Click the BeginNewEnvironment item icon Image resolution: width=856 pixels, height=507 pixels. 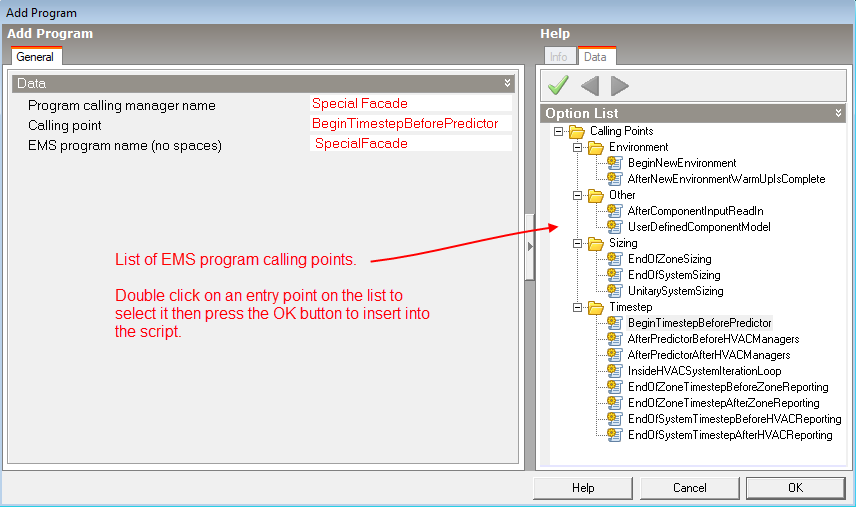[x=615, y=163]
